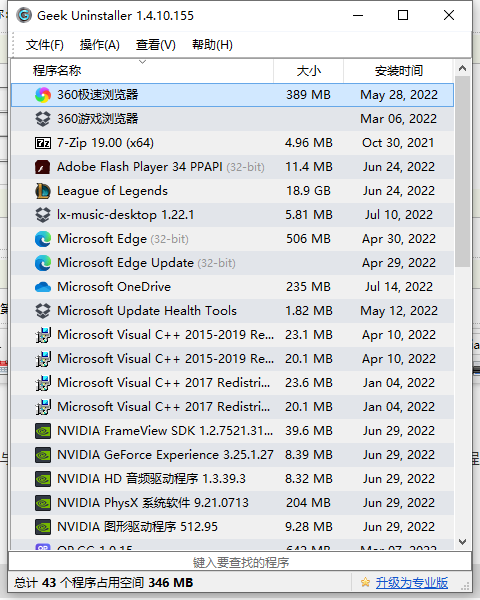Click the Microsoft Update Health Tools icon
The image size is (480, 600).
[43, 311]
